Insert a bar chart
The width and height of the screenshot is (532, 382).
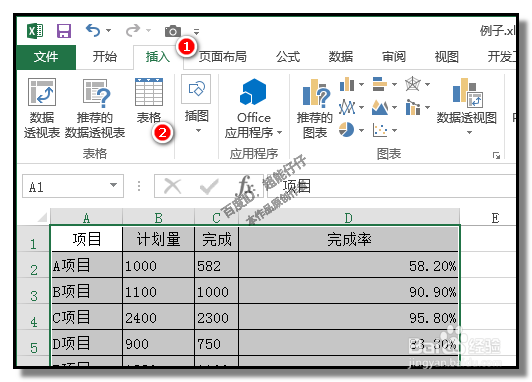click(380, 84)
